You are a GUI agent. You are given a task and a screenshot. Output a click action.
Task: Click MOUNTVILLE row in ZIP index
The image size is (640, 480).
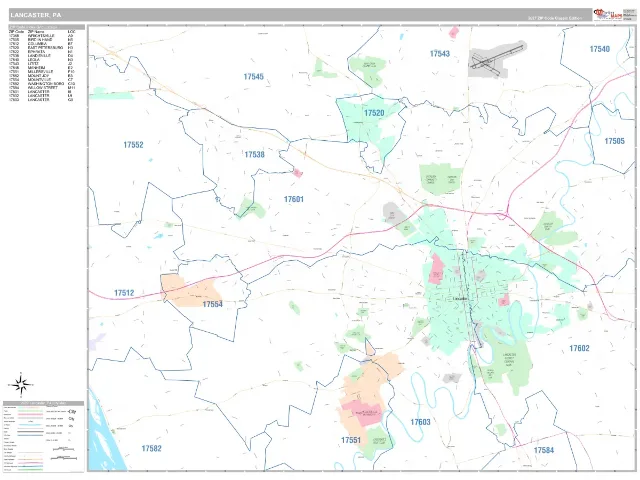(42, 80)
